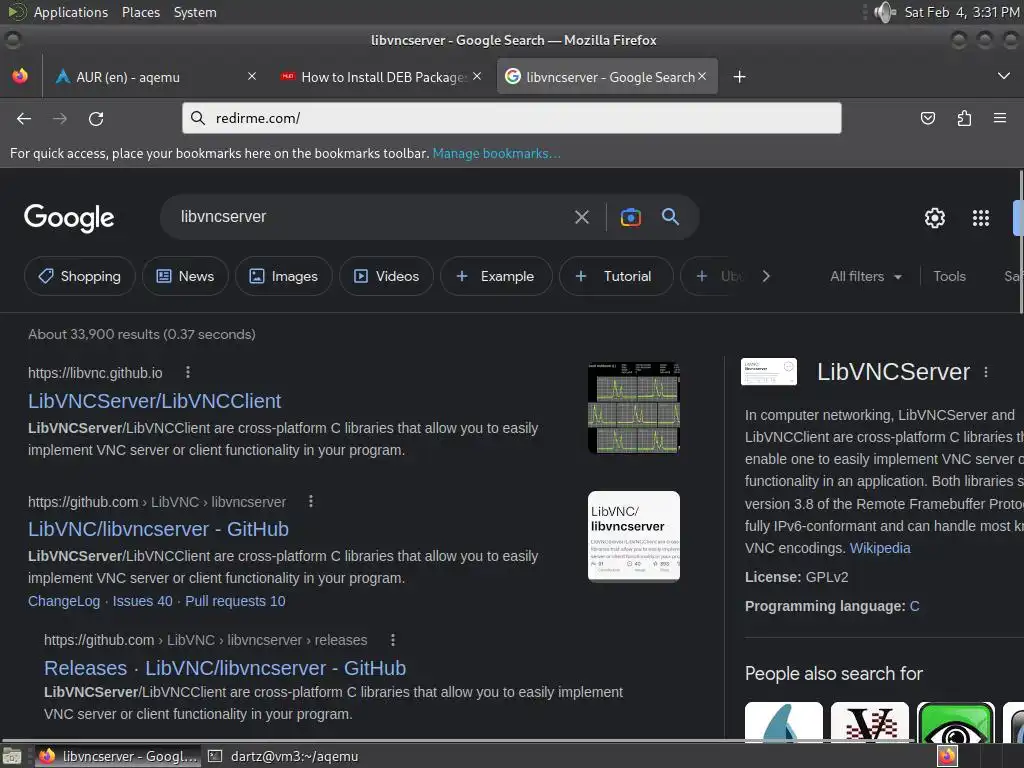Filter results by Videos
Image resolution: width=1024 pixels, height=768 pixels.
tap(386, 276)
